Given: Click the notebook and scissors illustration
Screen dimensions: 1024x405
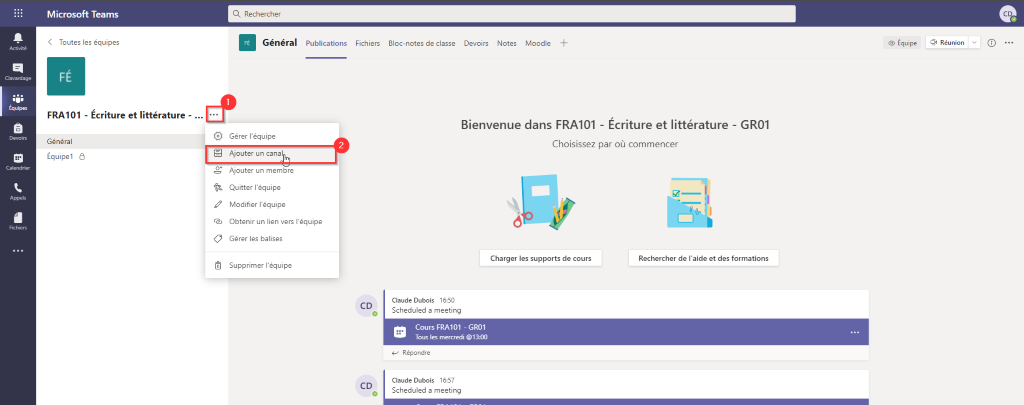Looking at the screenshot, I should (x=540, y=202).
